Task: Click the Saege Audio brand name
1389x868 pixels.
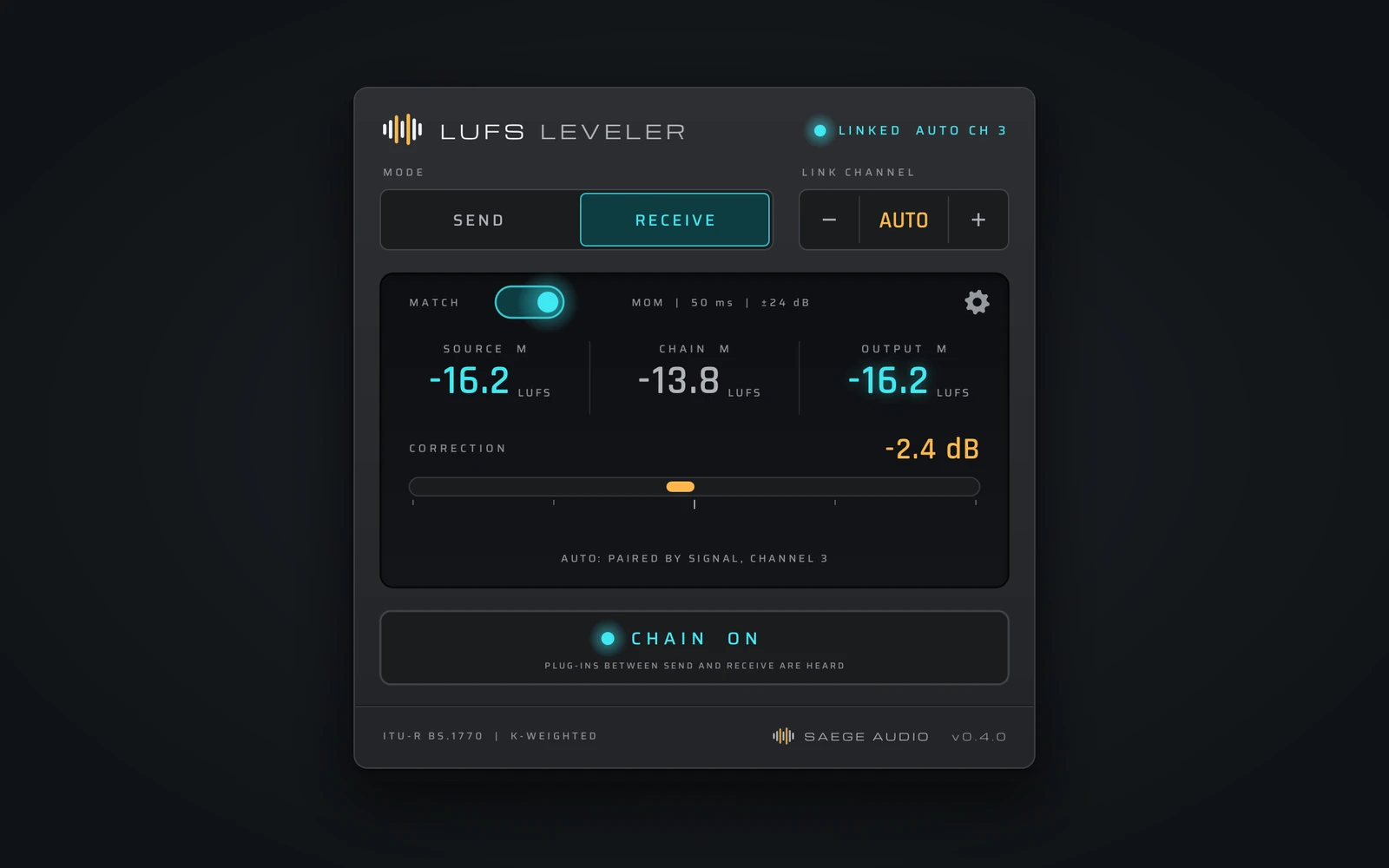Action: [866, 737]
